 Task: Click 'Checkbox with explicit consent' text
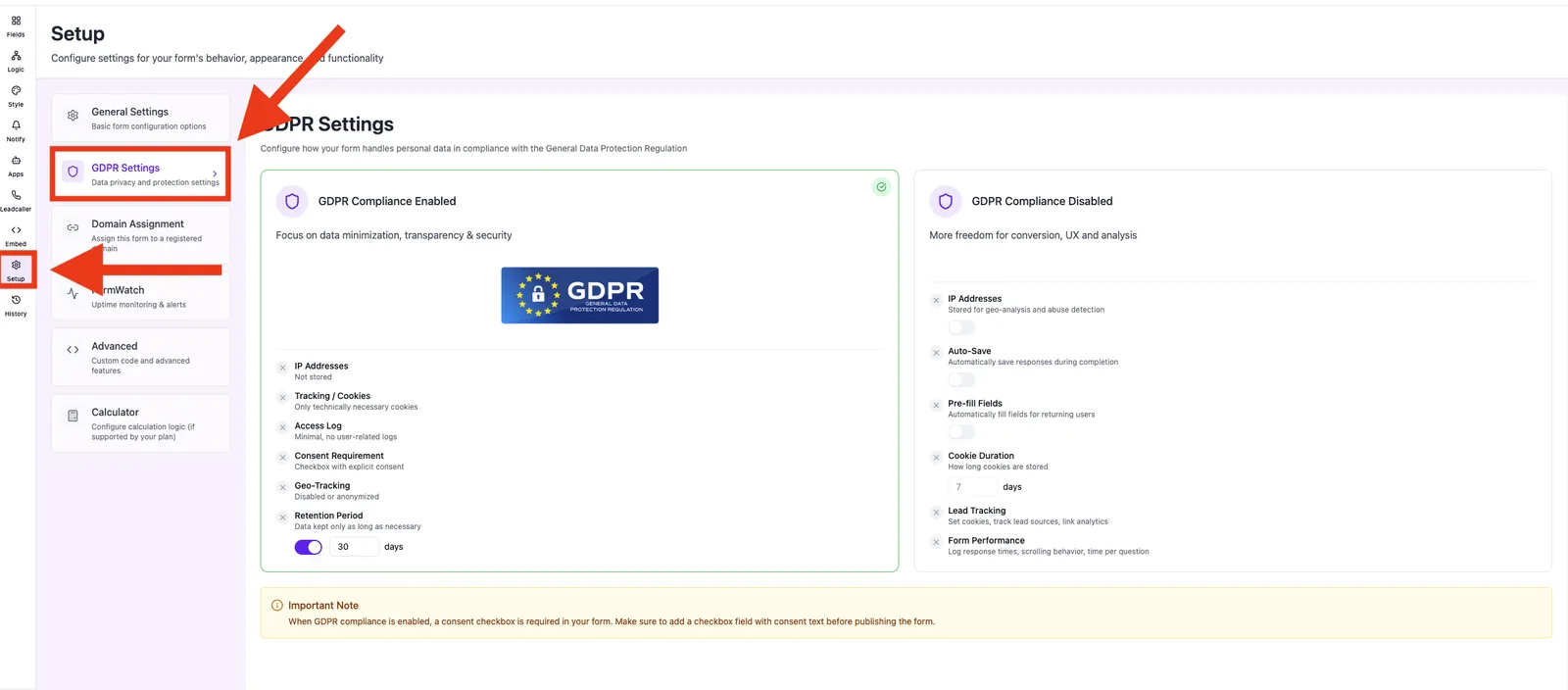tap(349, 467)
